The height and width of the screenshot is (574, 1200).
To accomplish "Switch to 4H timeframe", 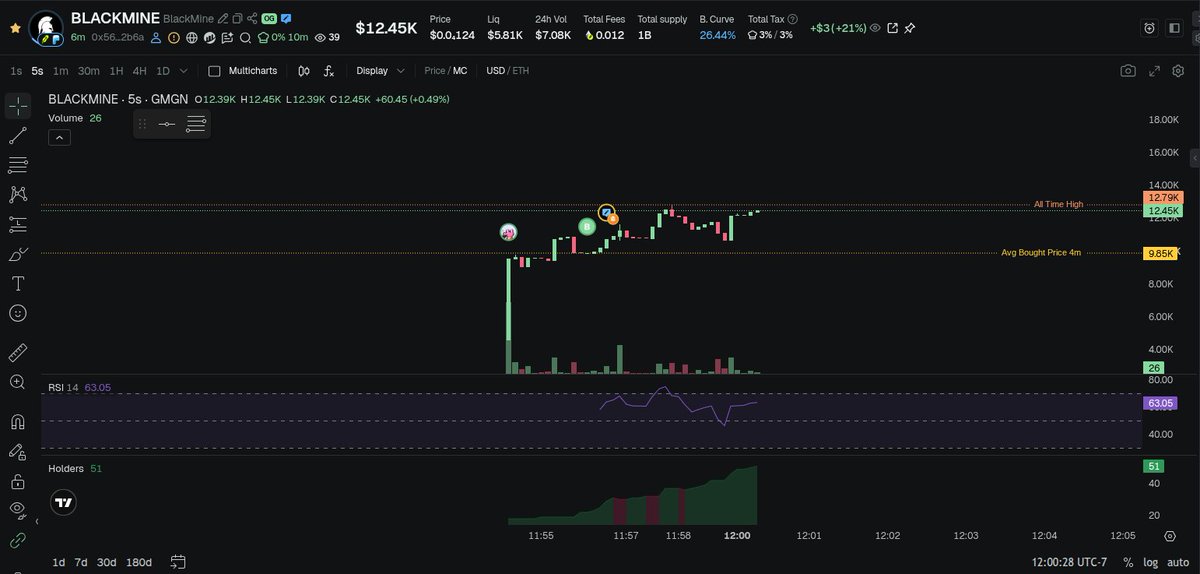I will 139,71.
